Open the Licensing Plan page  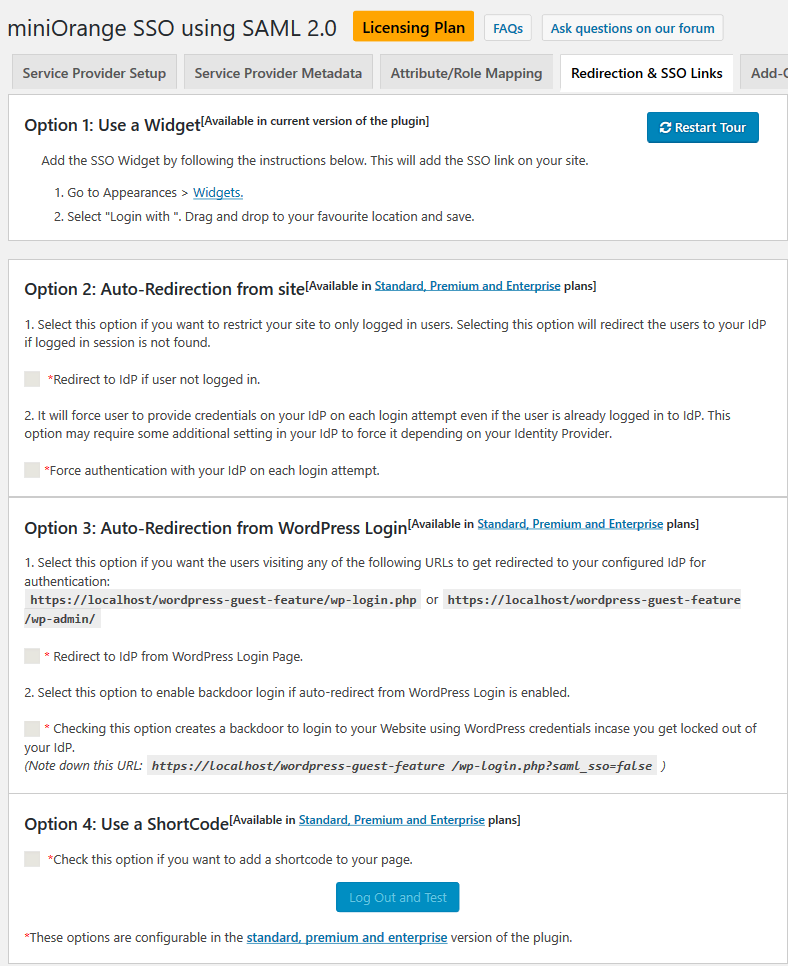[413, 27]
